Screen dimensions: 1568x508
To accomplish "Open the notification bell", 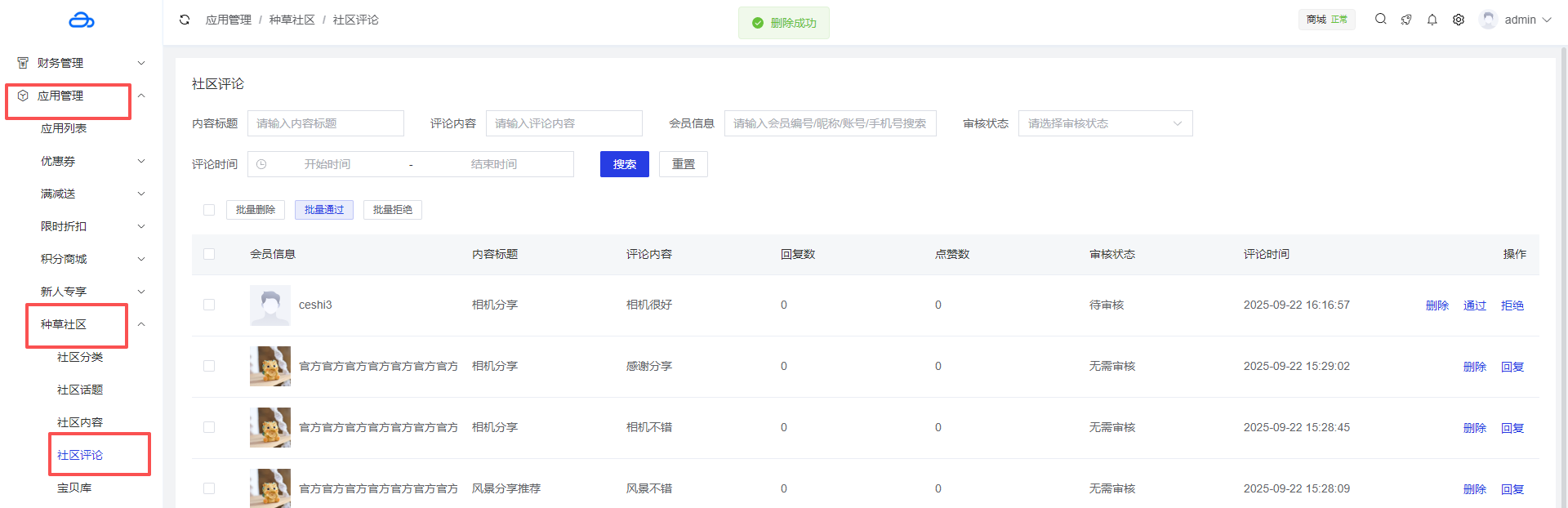I will click(1432, 20).
